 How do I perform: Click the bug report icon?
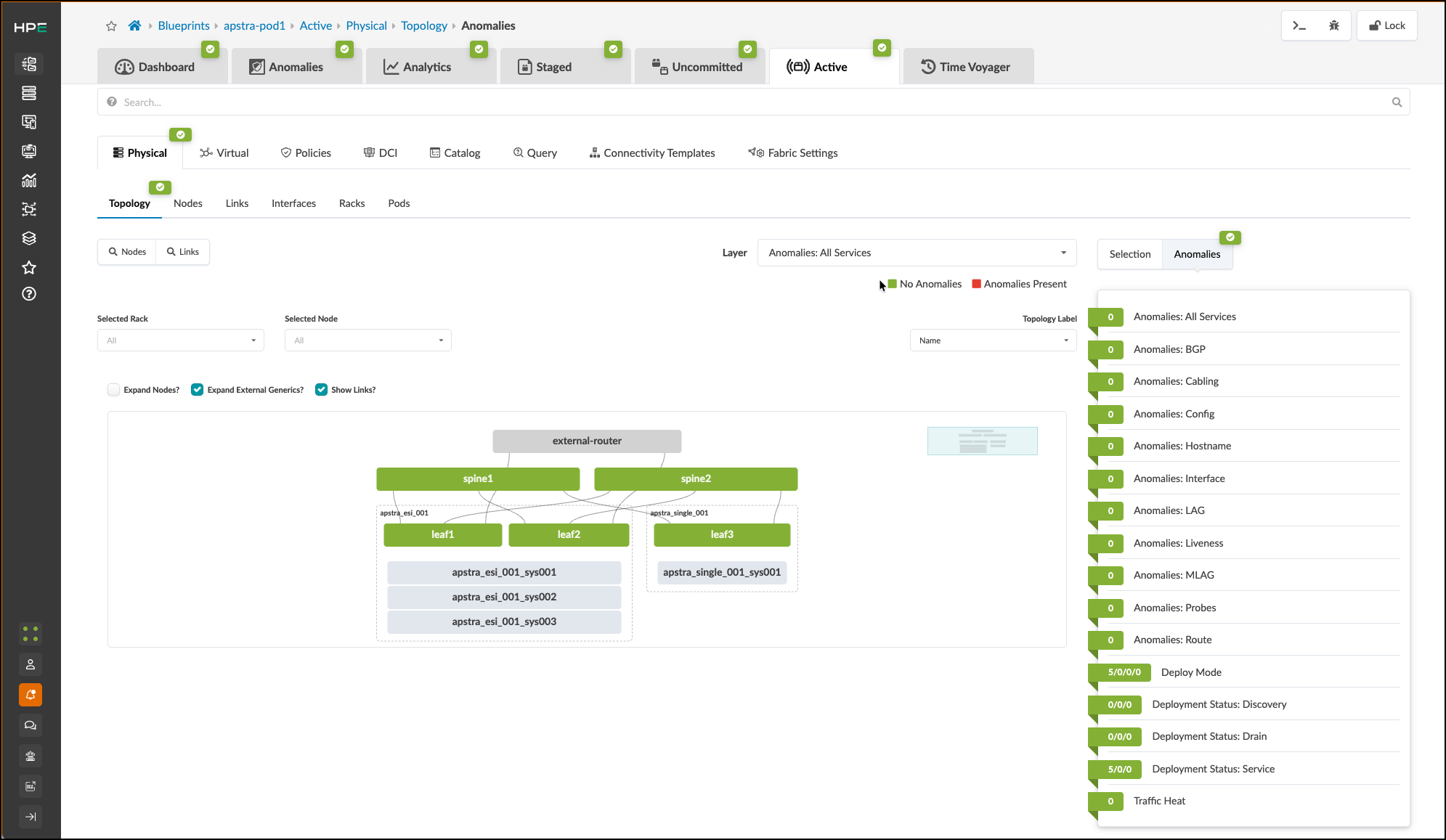pos(1334,25)
